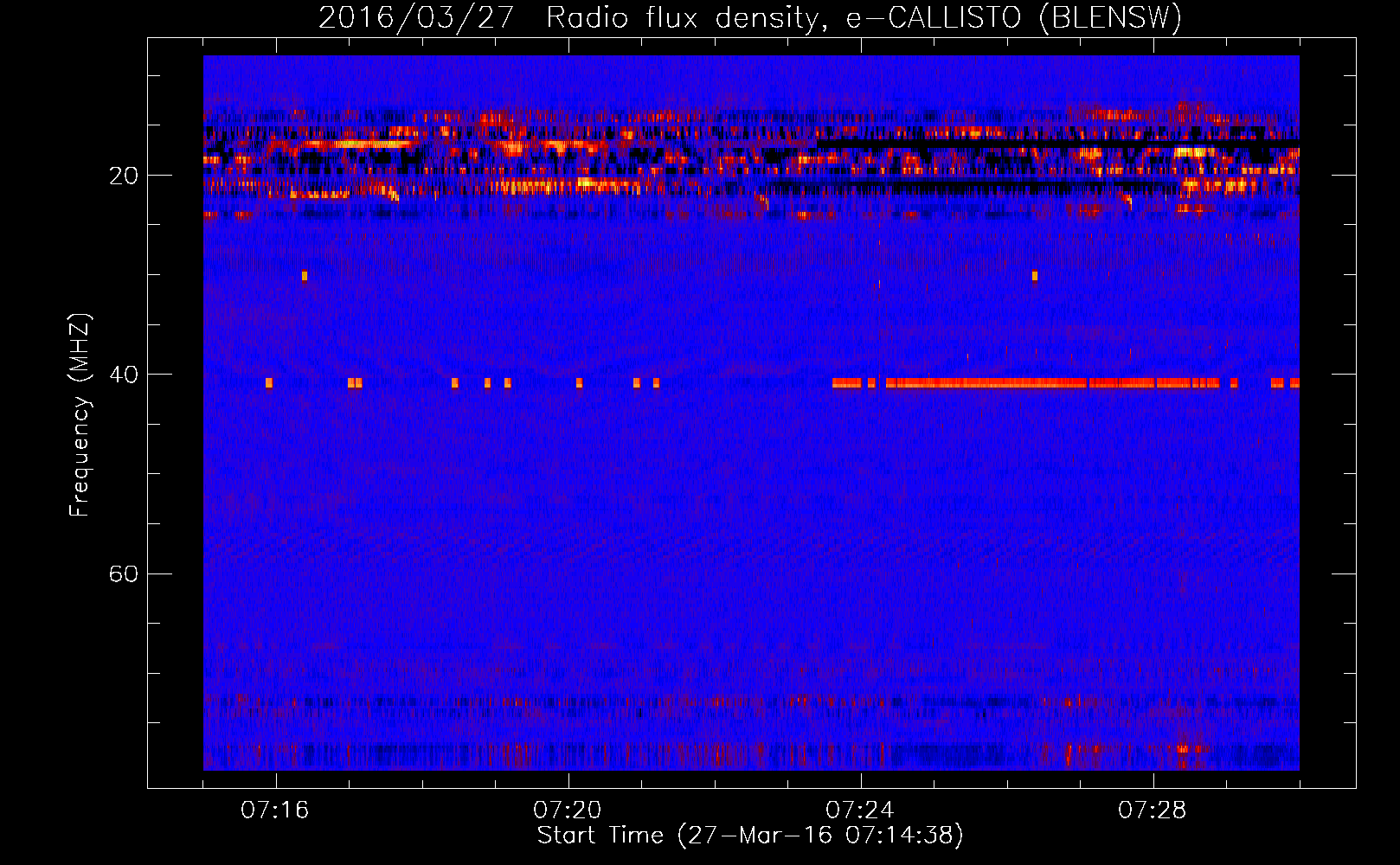Click the plot title "2016/03/27 Radio flux density, e-CALLISTO (BLENSW)"
This screenshot has width=1400, height=865.
click(x=750, y=17)
